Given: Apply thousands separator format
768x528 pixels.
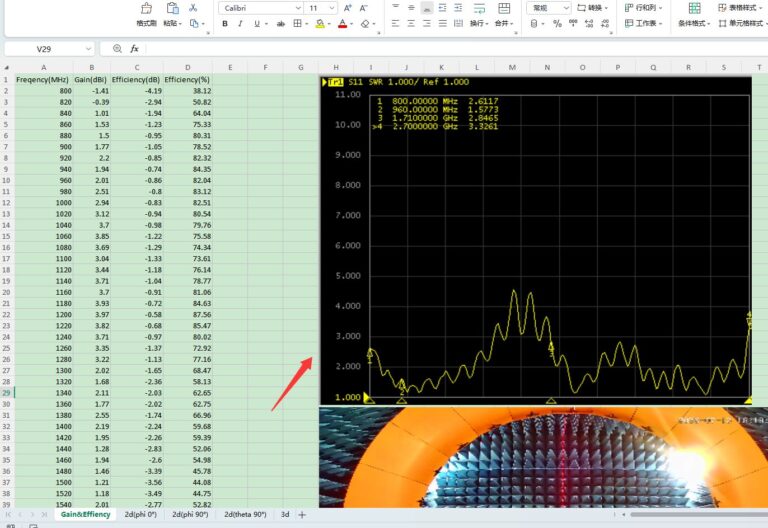Looking at the screenshot, I should [x=573, y=23].
